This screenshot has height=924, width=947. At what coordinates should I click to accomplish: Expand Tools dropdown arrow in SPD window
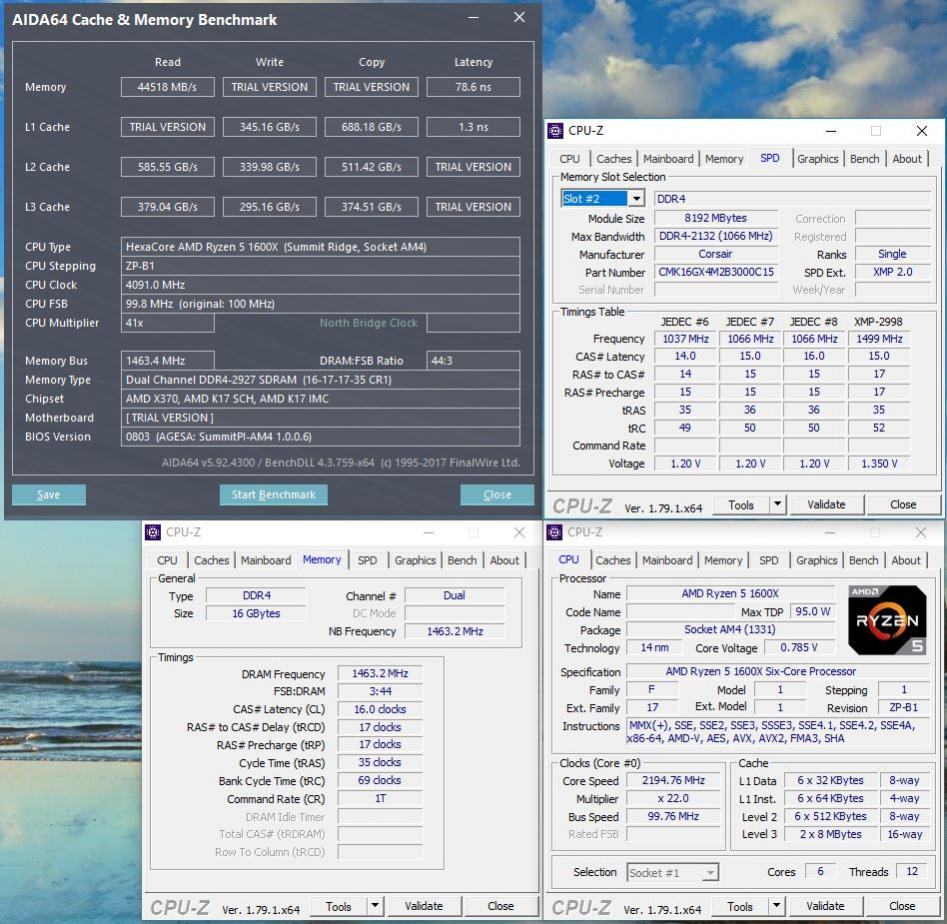point(778,504)
